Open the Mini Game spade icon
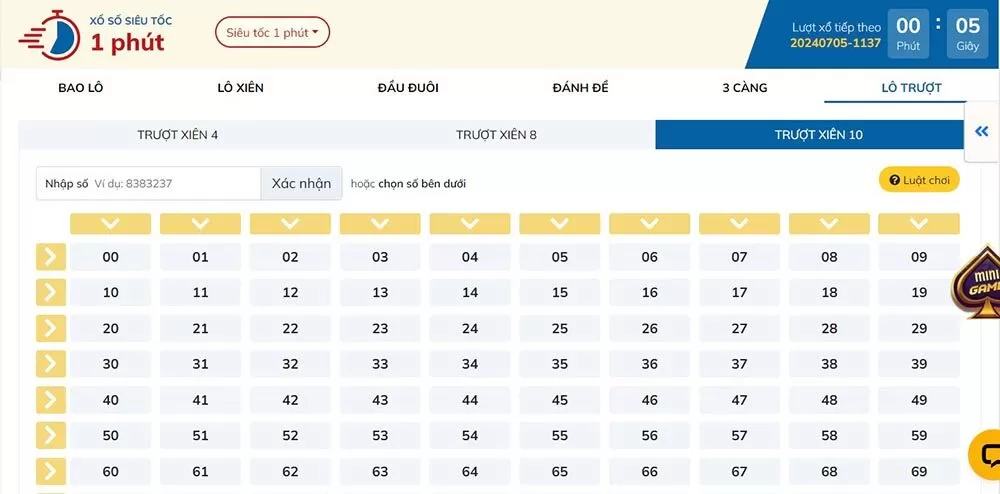This screenshot has width=1000, height=494. click(976, 281)
